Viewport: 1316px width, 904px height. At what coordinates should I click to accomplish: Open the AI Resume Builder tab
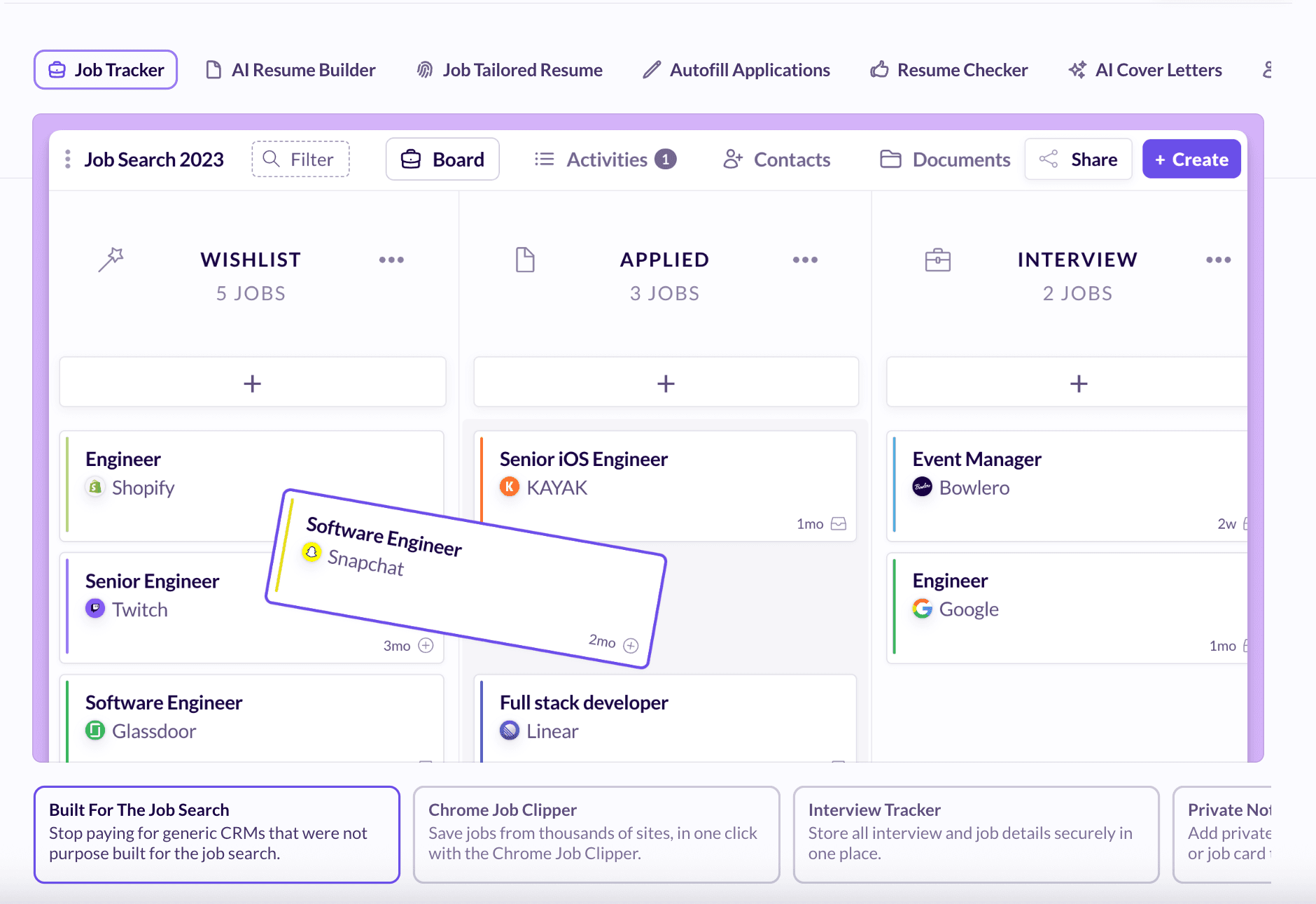(x=290, y=70)
